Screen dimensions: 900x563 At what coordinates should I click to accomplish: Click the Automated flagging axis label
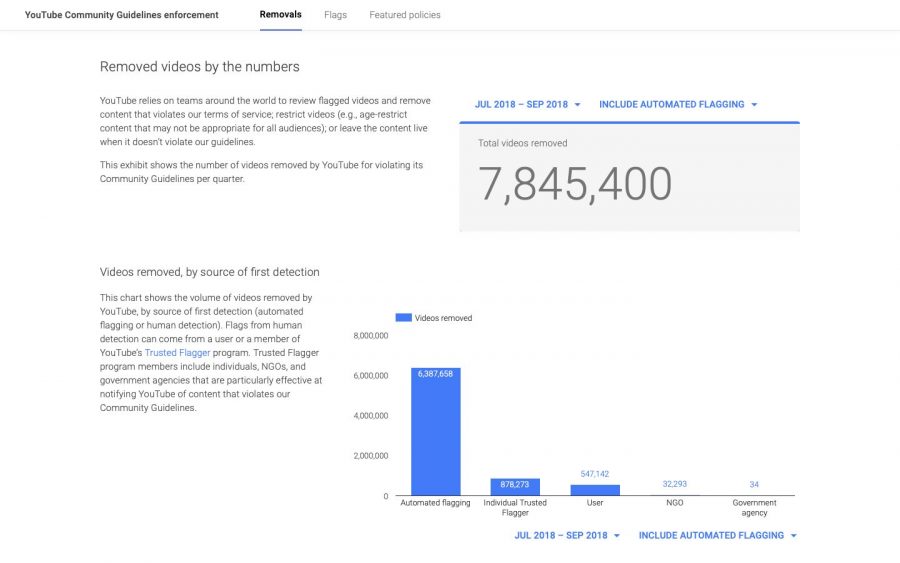[x=435, y=503]
